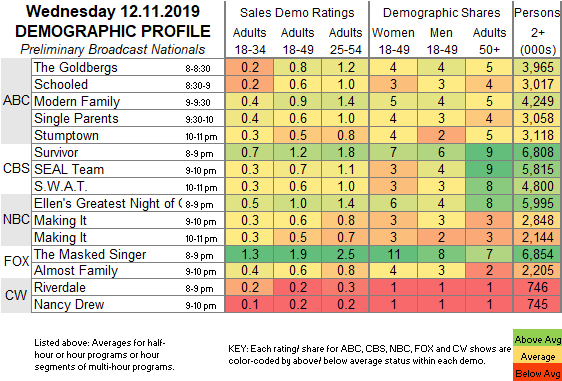This screenshot has height=381, width=562.
Task: Select the ABC network label cell
Action: click(16, 101)
